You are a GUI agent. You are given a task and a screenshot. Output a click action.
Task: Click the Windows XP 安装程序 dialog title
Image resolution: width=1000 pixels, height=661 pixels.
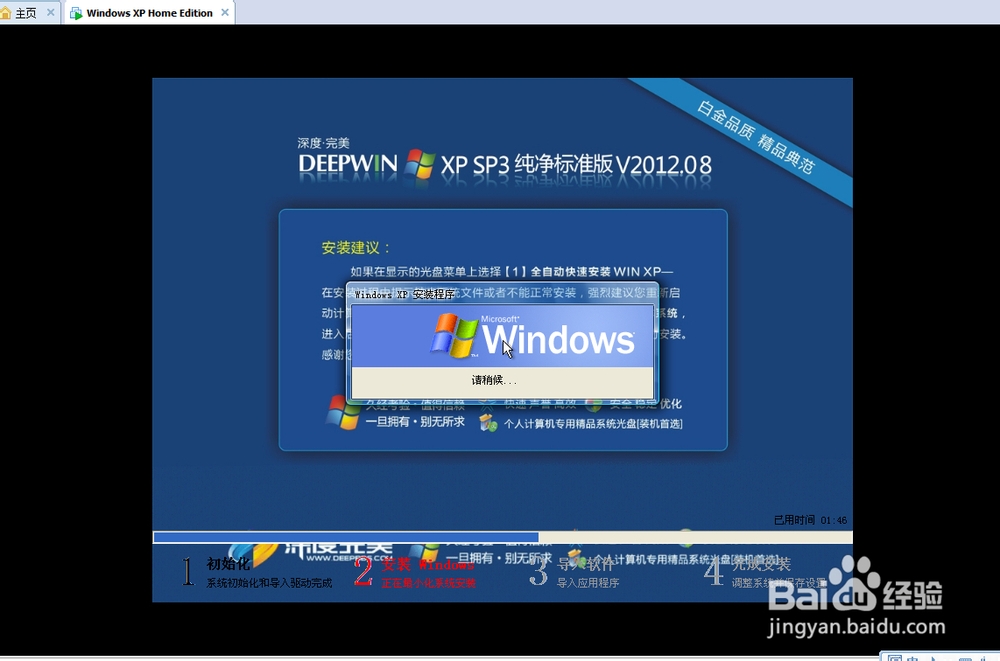coord(404,294)
